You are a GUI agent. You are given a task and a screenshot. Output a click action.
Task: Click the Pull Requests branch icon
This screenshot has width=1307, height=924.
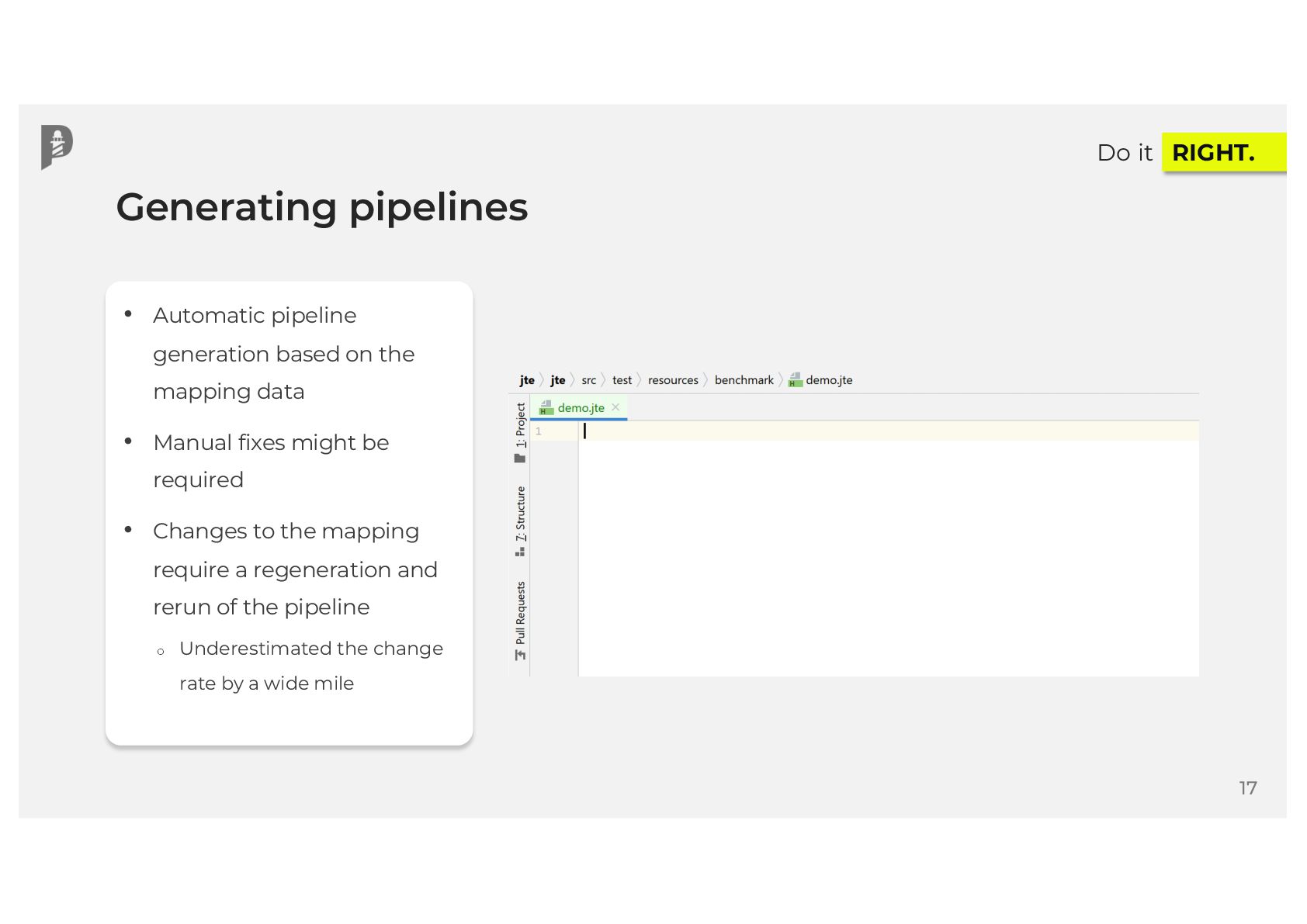[520, 656]
